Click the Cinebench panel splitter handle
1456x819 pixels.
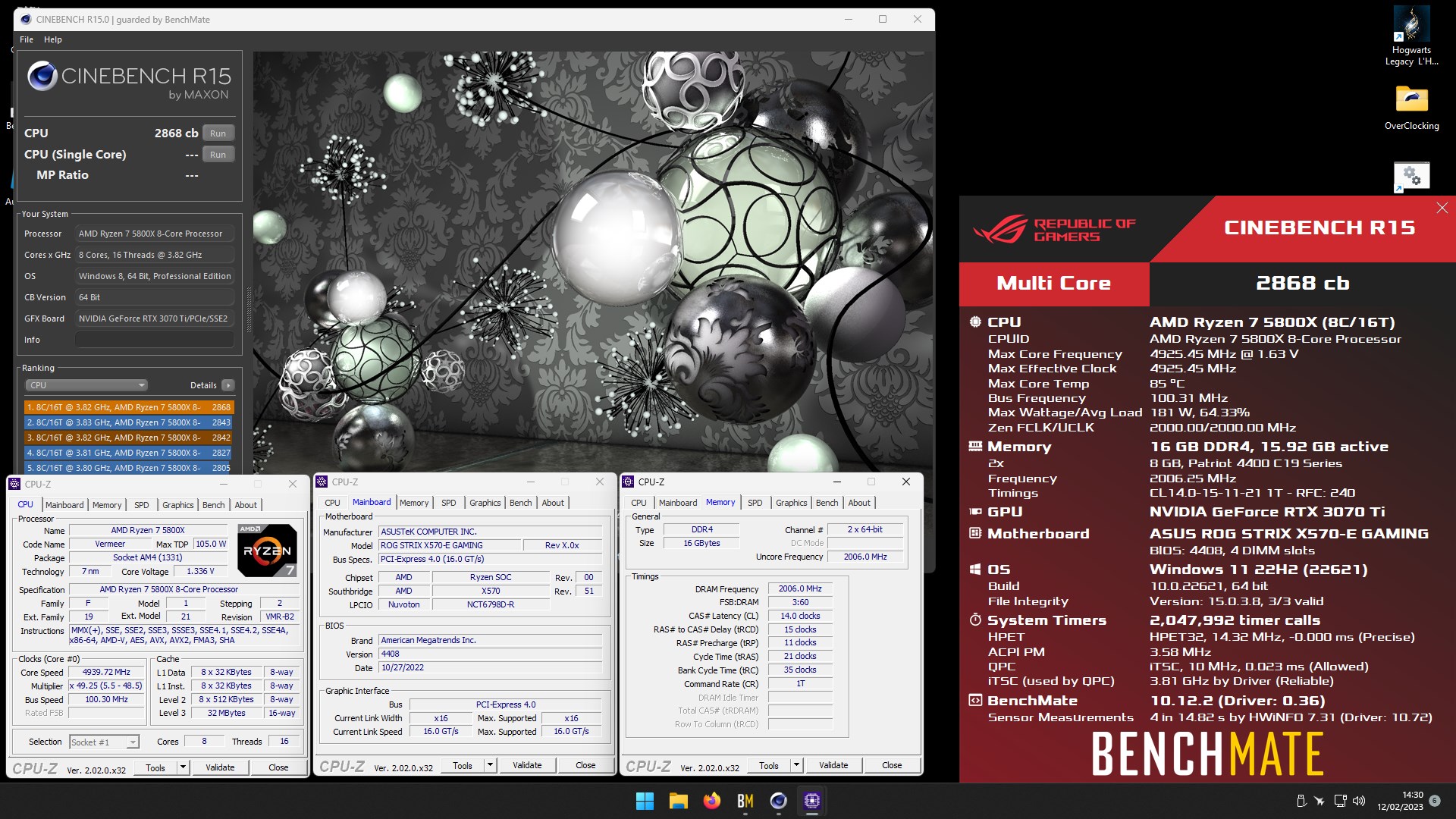coord(248,309)
